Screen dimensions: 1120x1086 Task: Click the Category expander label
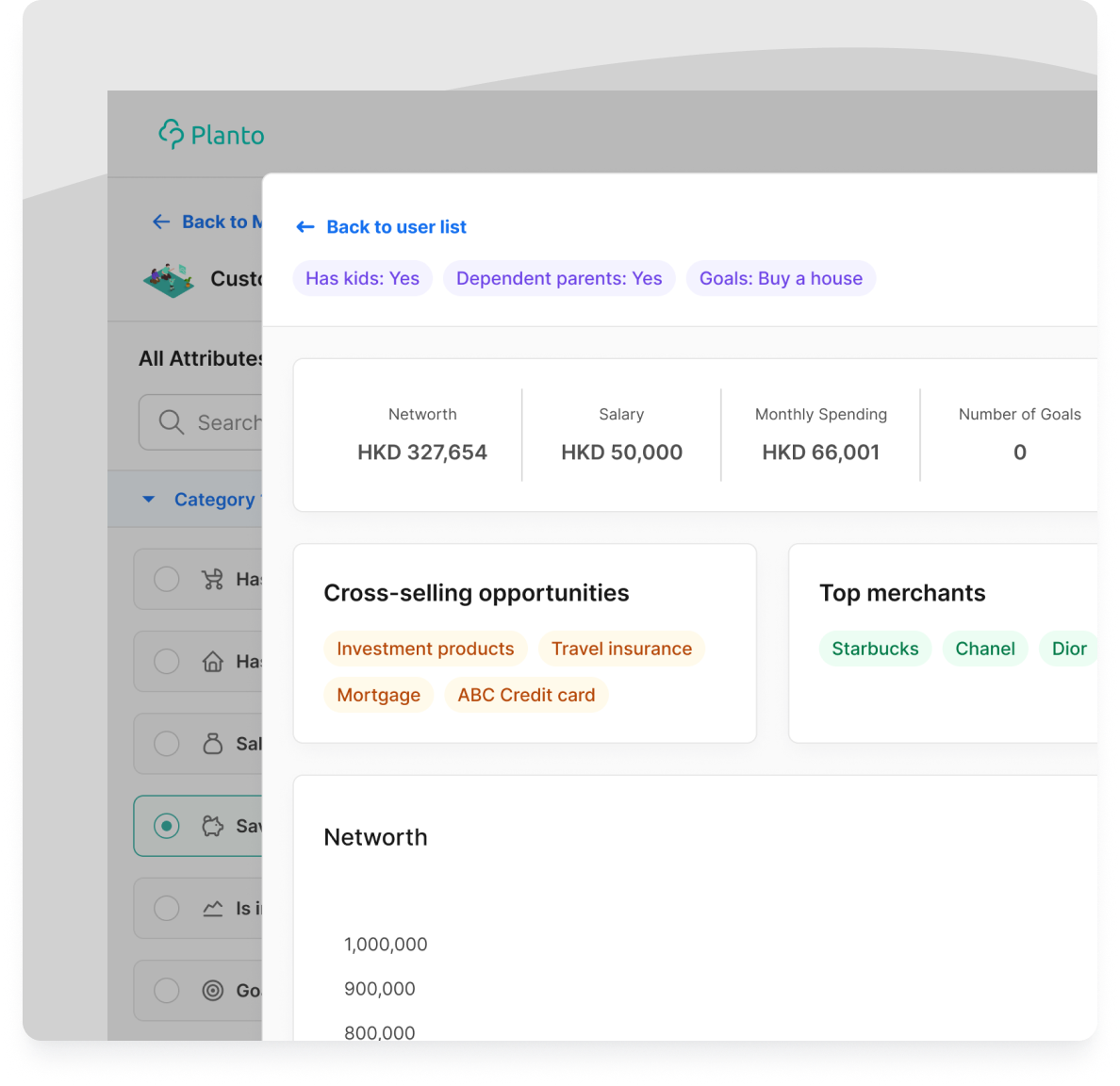click(x=215, y=500)
